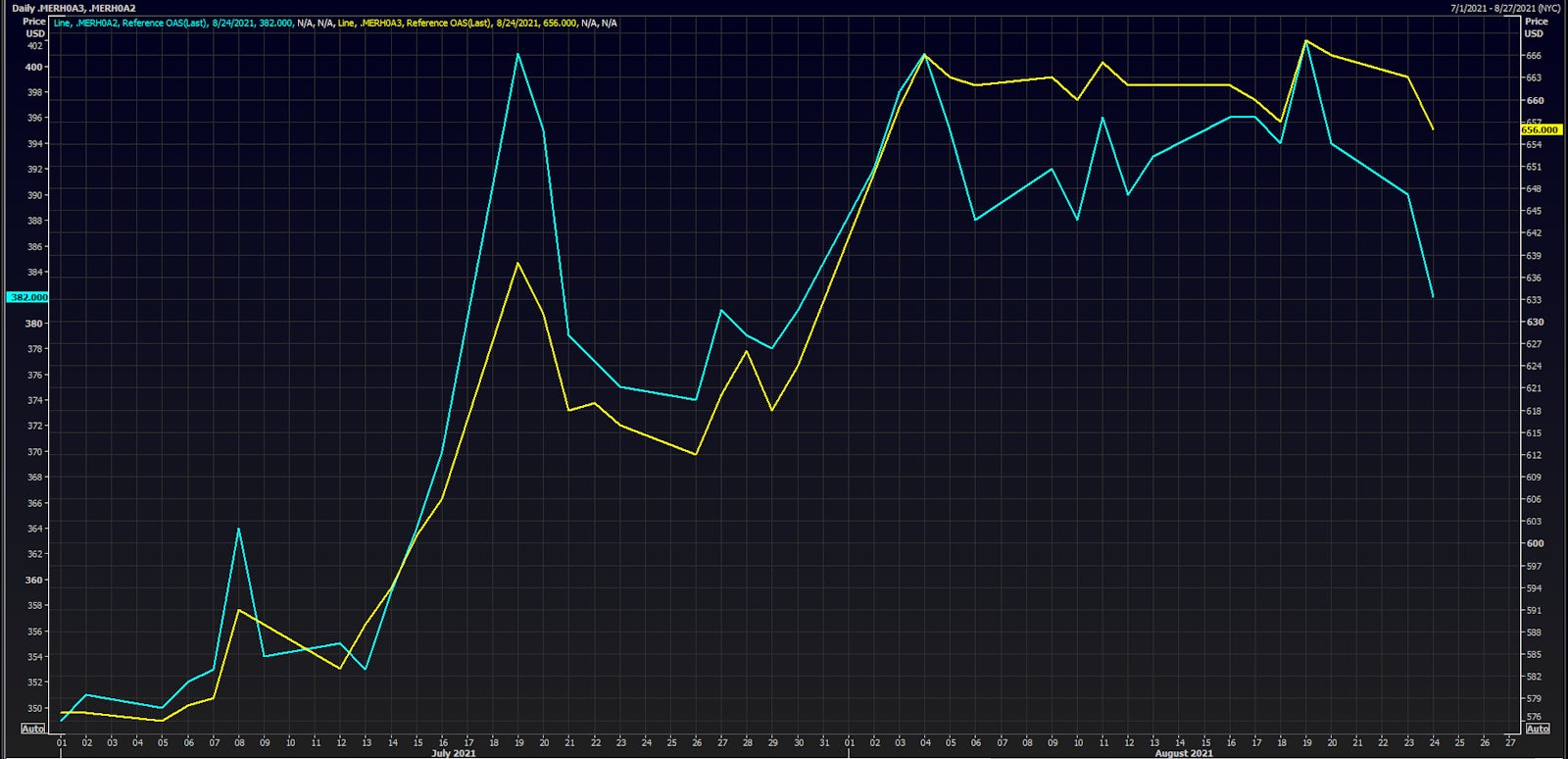Viewport: 1568px width, 759px height.
Task: Click the cyan .MERH0A2 Reference OAS legend entry
Action: (x=172, y=23)
